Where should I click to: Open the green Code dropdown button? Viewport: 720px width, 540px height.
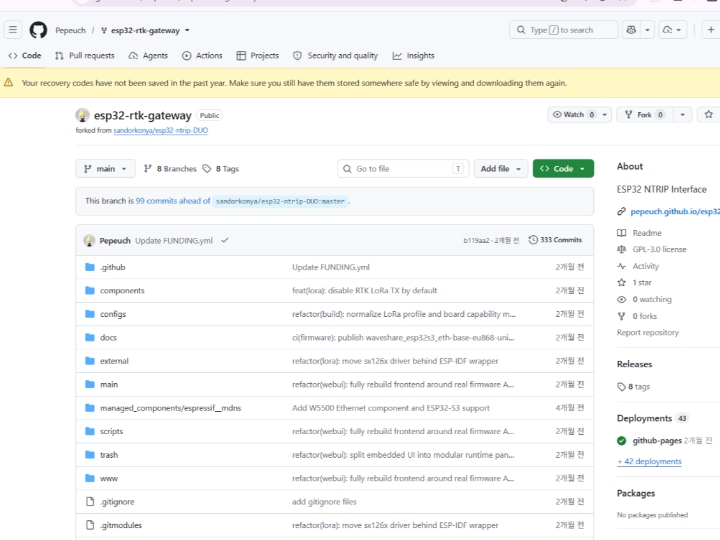click(563, 169)
